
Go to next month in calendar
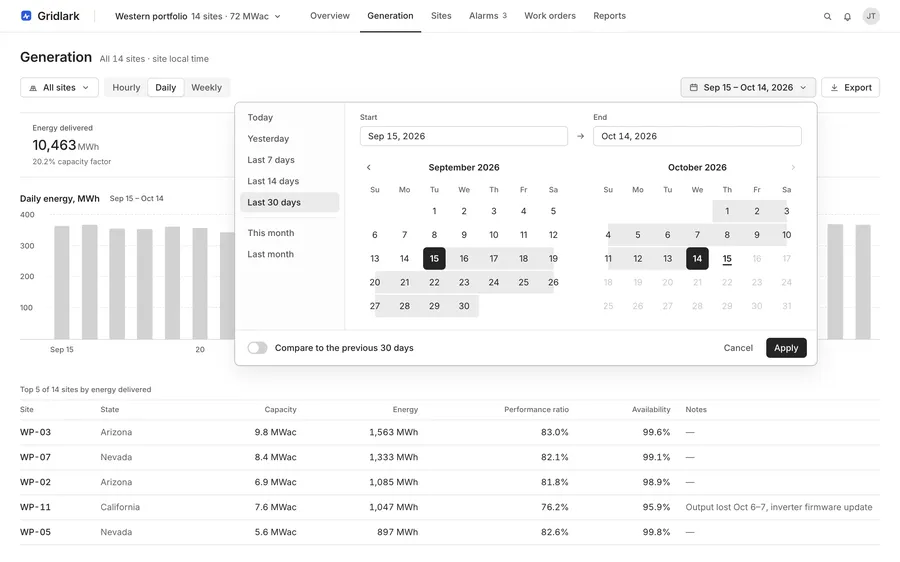(793, 168)
